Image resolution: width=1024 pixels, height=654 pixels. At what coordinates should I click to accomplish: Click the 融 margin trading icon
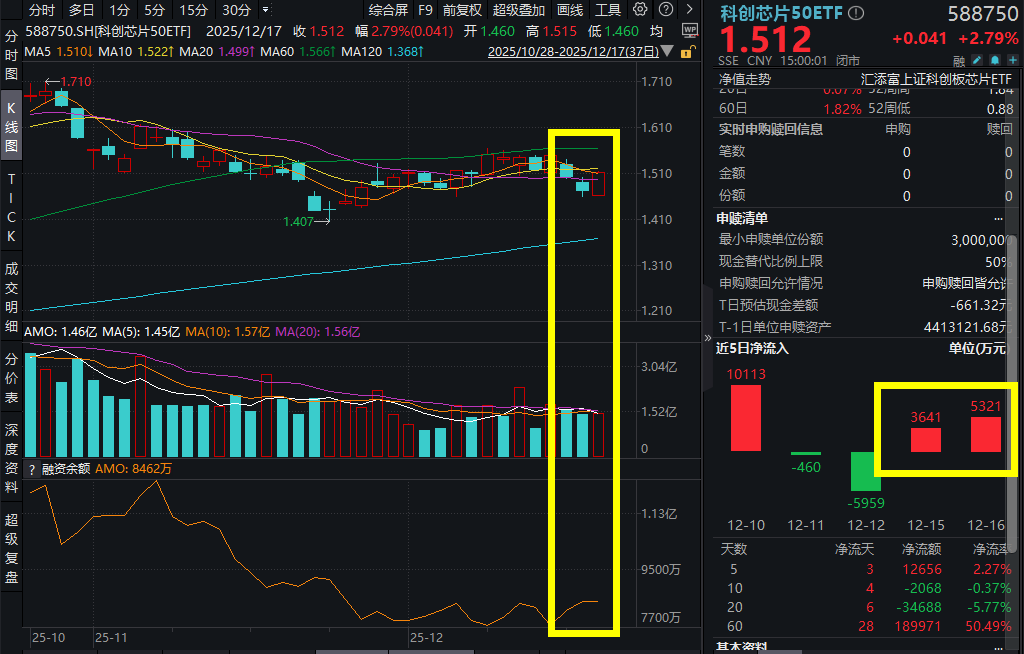tap(957, 61)
